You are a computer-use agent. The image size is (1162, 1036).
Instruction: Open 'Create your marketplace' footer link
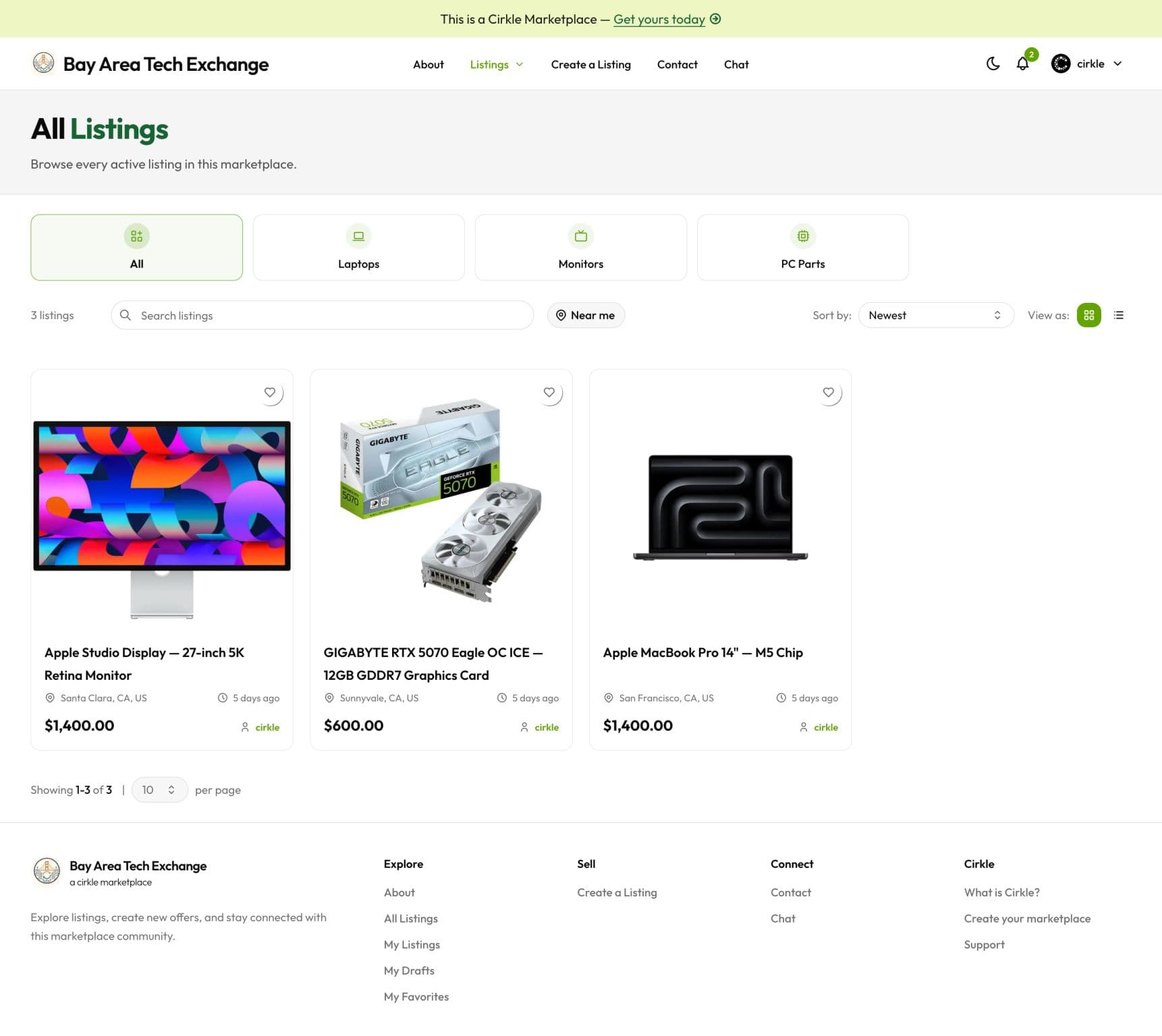[1027, 919]
